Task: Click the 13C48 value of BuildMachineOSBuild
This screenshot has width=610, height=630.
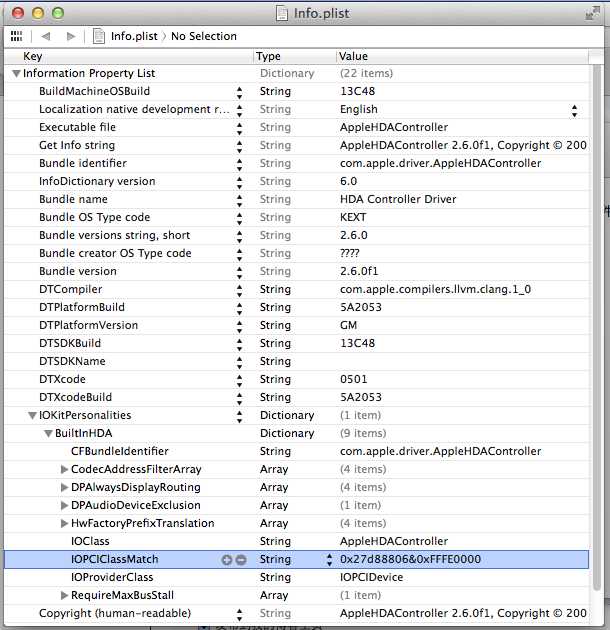Action: pyautogui.click(x=357, y=91)
